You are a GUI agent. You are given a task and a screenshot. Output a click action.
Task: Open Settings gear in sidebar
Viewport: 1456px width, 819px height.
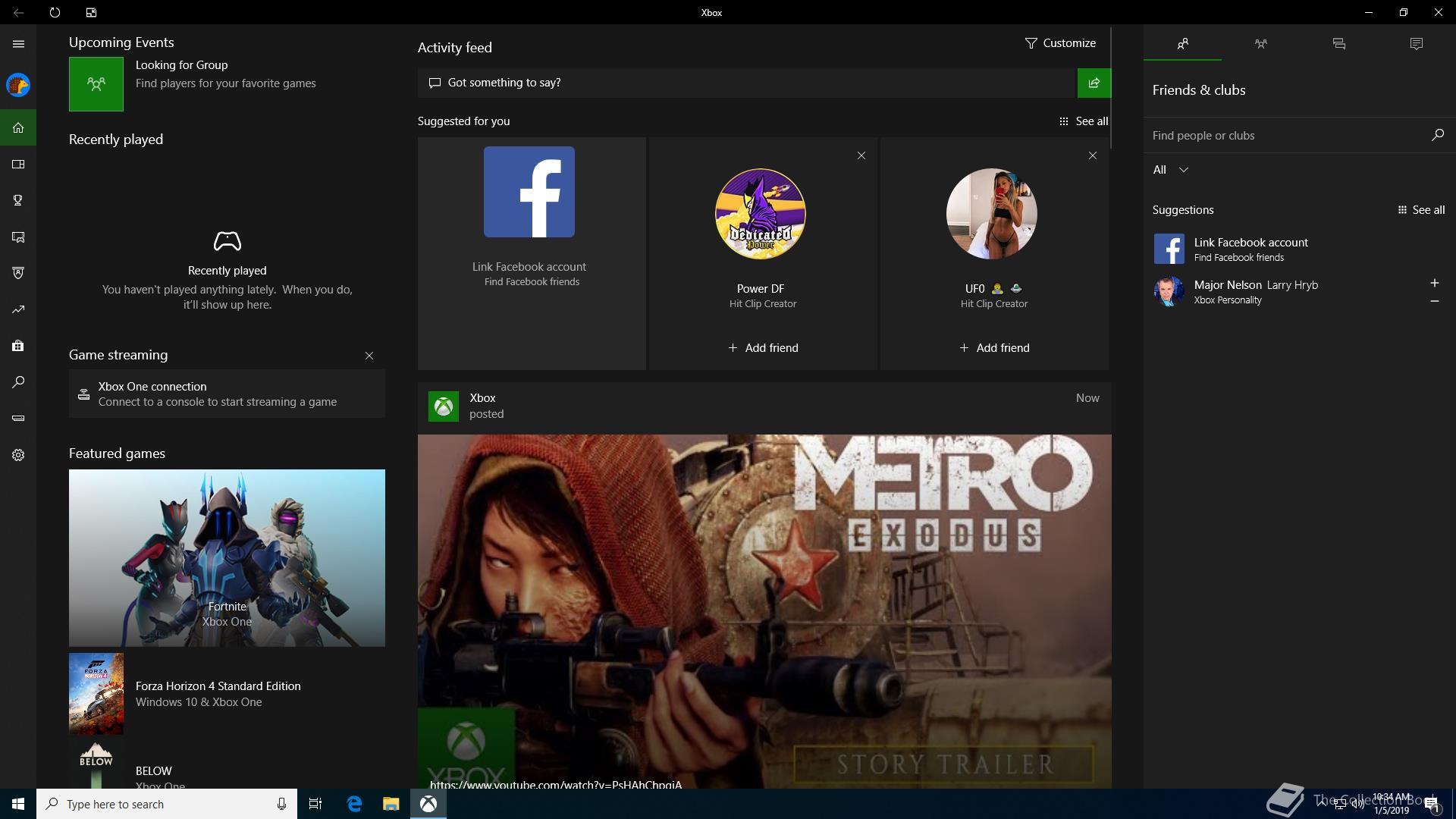pos(18,455)
